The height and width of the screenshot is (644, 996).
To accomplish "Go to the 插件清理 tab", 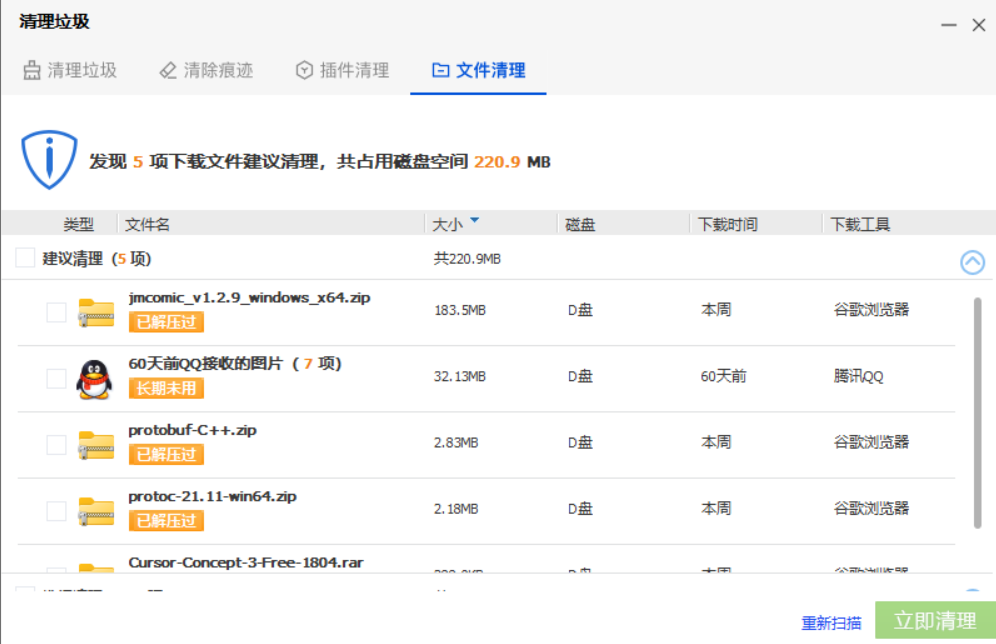I will tap(342, 70).
